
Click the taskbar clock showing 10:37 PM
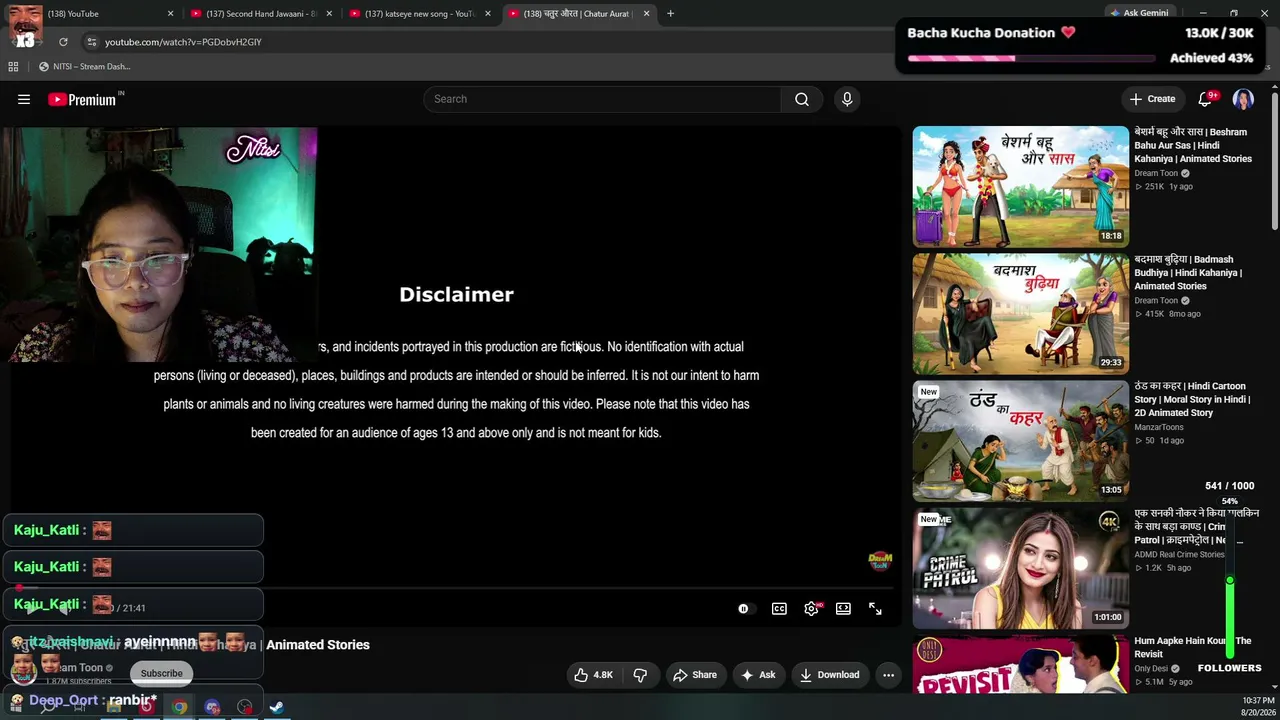point(1258,706)
